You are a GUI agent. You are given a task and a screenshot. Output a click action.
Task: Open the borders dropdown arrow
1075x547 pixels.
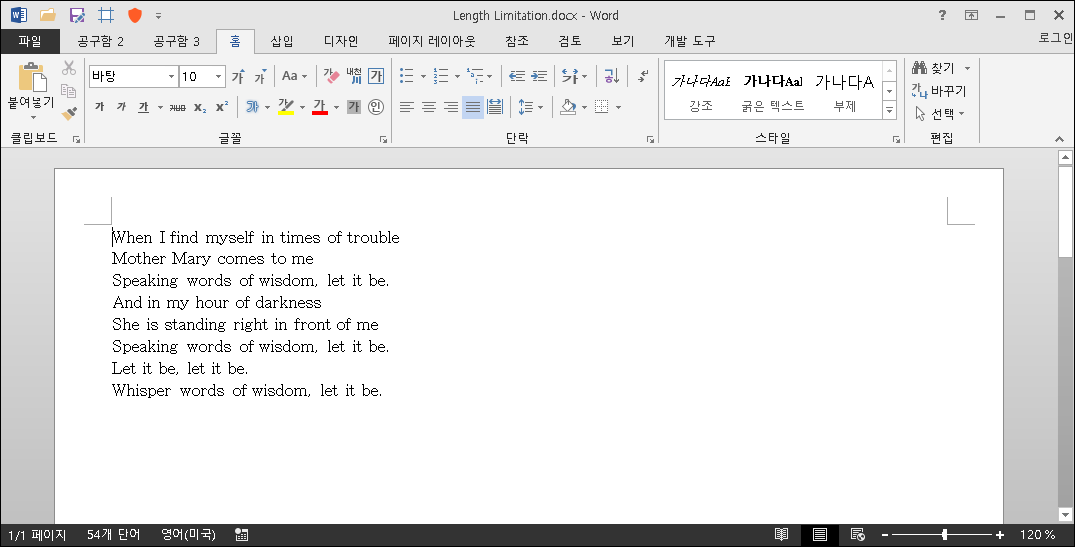click(x=618, y=108)
